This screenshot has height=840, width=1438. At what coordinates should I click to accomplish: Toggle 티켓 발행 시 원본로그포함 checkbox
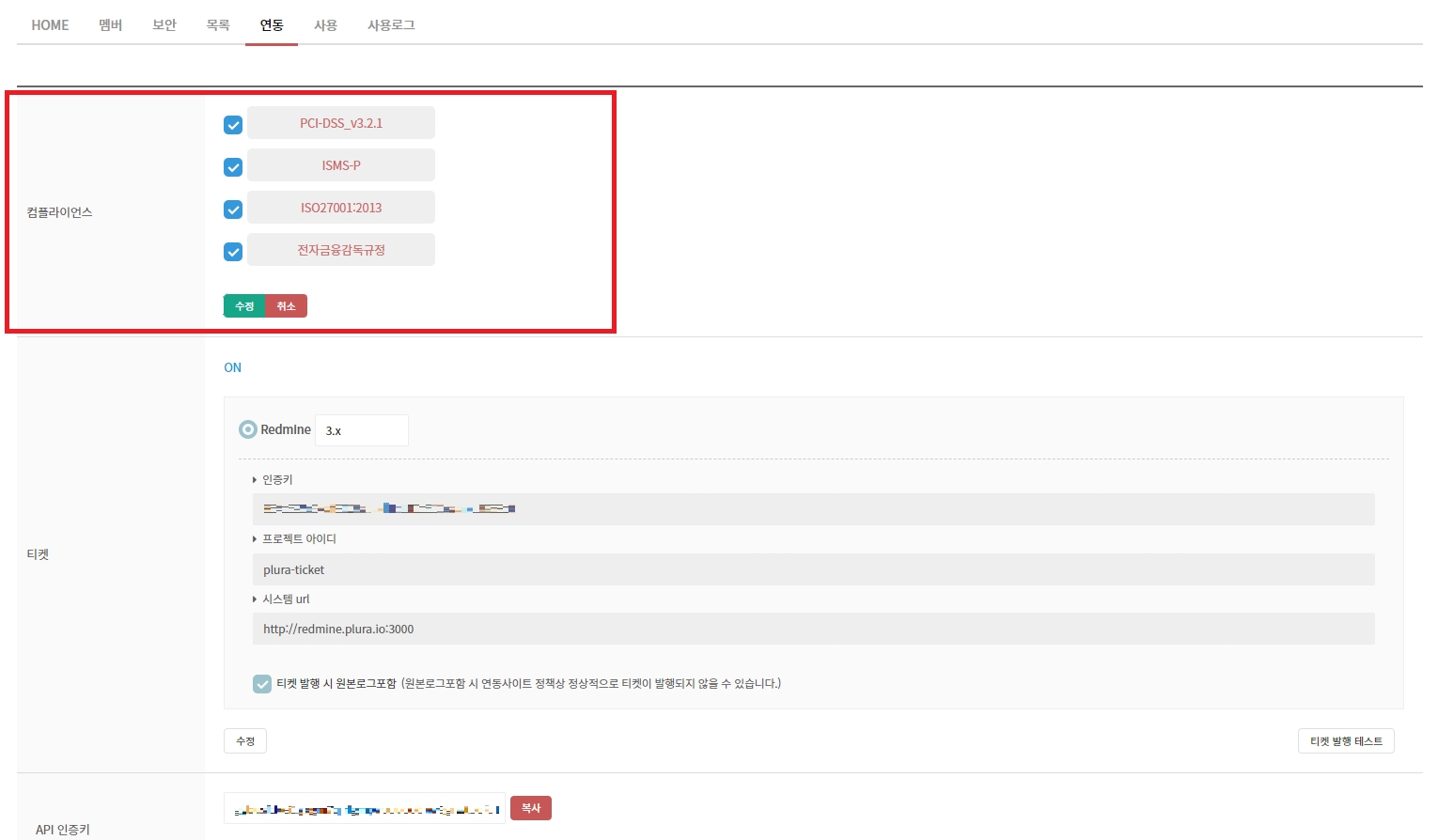point(262,684)
